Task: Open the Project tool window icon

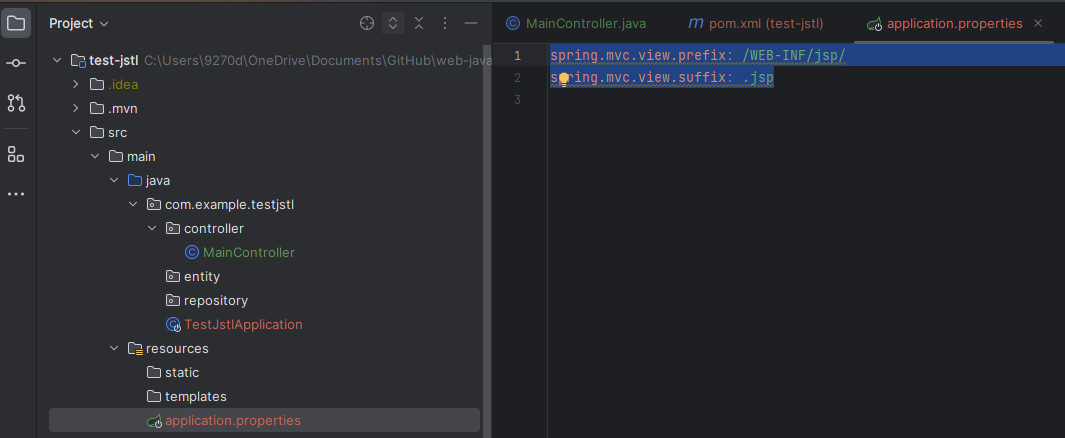Action: 16,23
